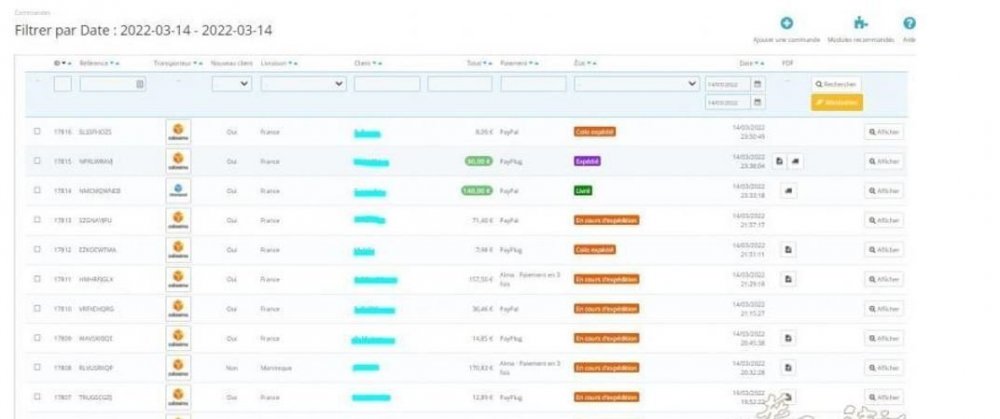This screenshot has height=419, width=1000.
Task: Sort by ID column arrows
Action: (x=68, y=63)
